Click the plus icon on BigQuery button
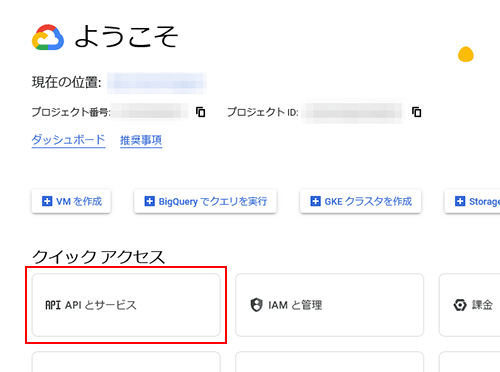The image size is (500, 372). coord(149,201)
